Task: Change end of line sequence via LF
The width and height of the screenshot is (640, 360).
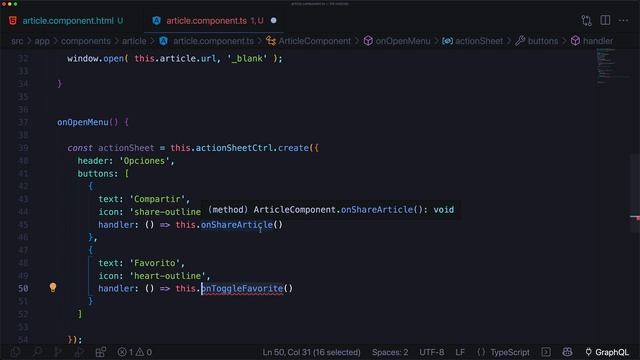Action: [x=460, y=352]
